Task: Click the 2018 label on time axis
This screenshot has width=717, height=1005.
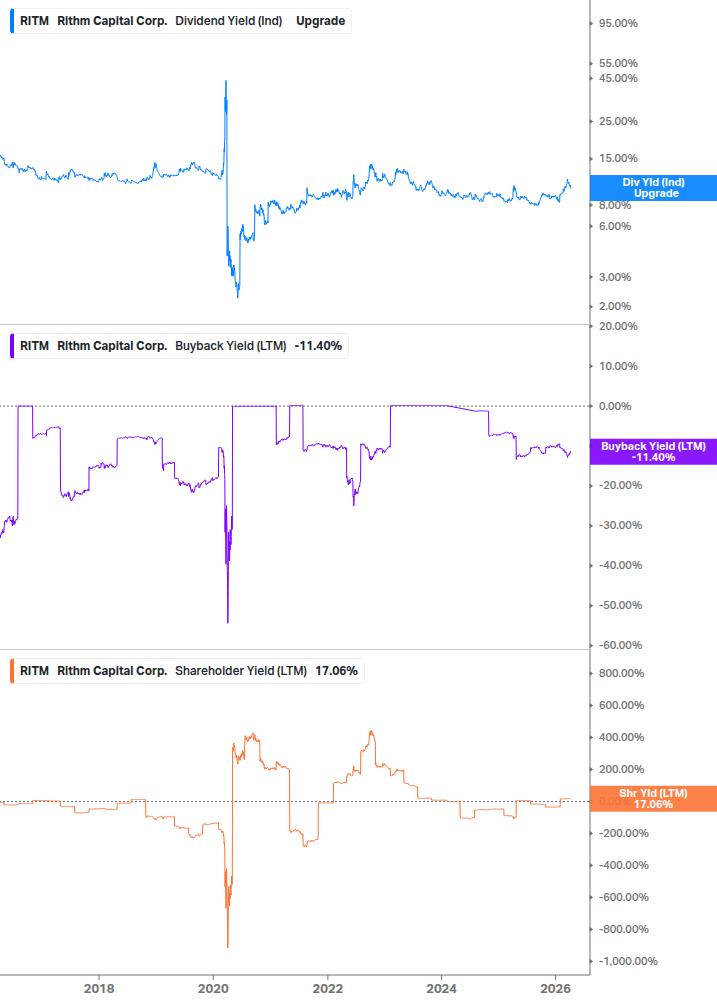Action: click(x=98, y=989)
